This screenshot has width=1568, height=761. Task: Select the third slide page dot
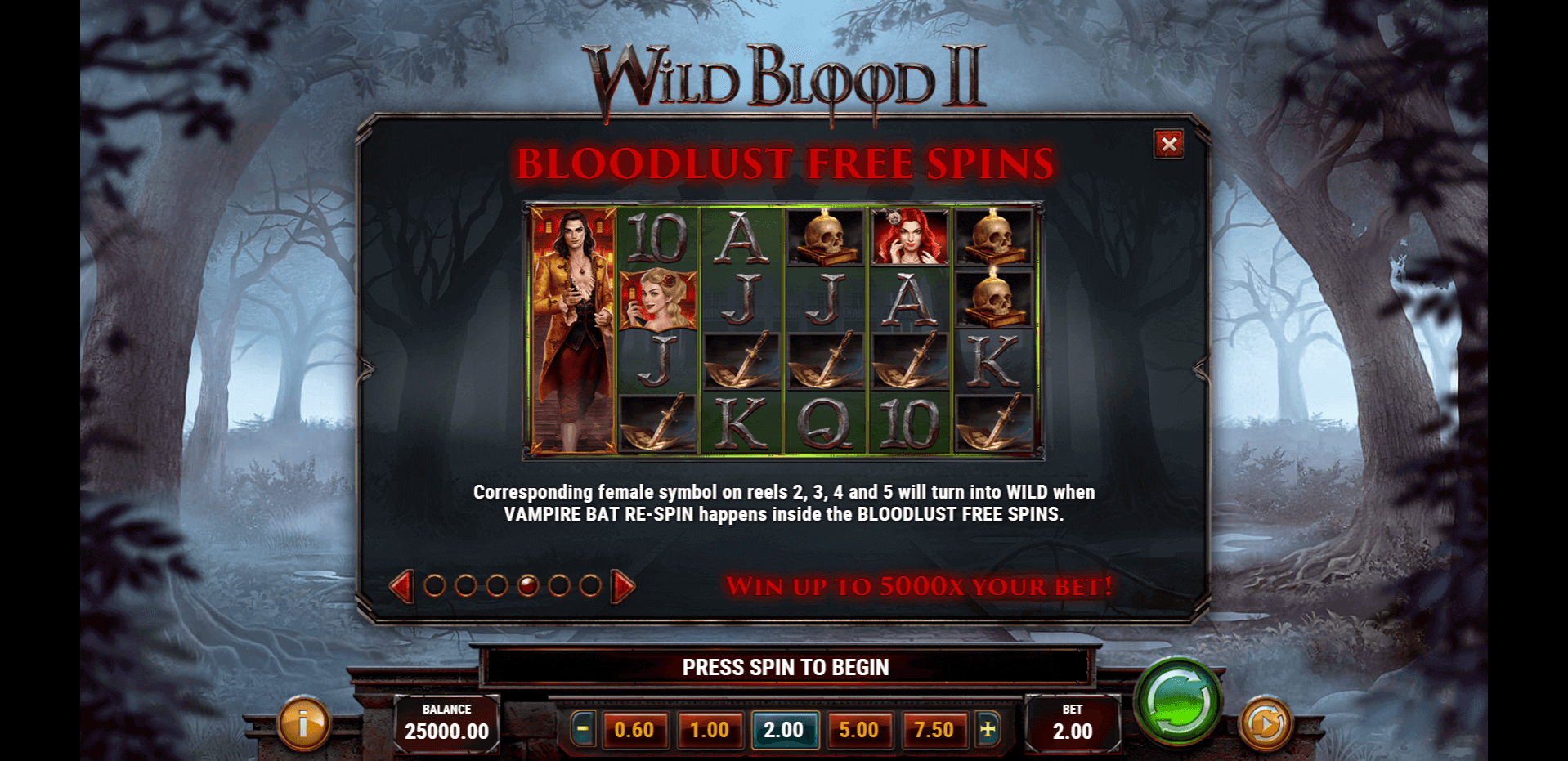coord(497,585)
